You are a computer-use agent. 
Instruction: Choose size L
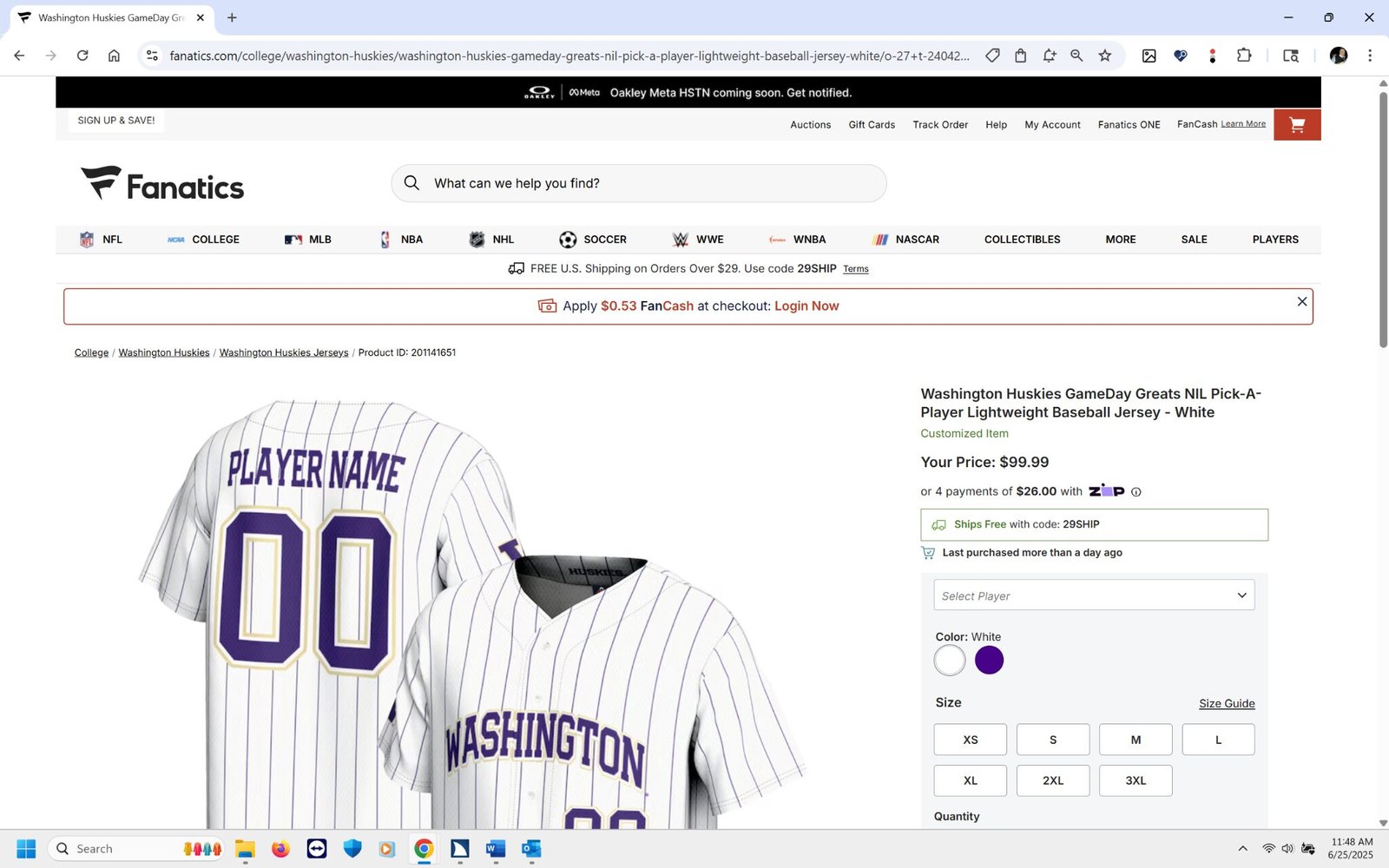(1218, 740)
